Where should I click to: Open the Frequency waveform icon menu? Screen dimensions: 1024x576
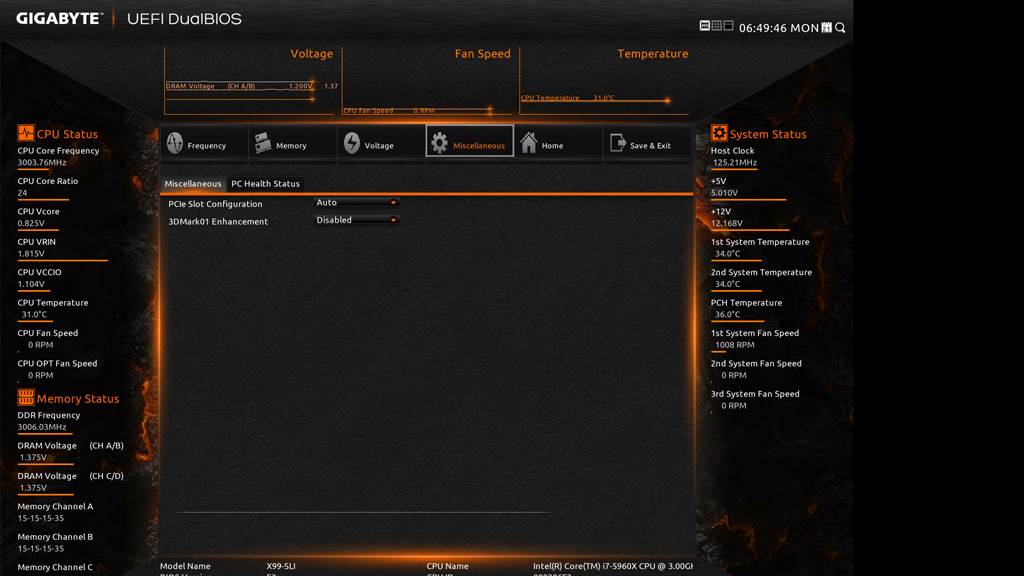point(175,144)
